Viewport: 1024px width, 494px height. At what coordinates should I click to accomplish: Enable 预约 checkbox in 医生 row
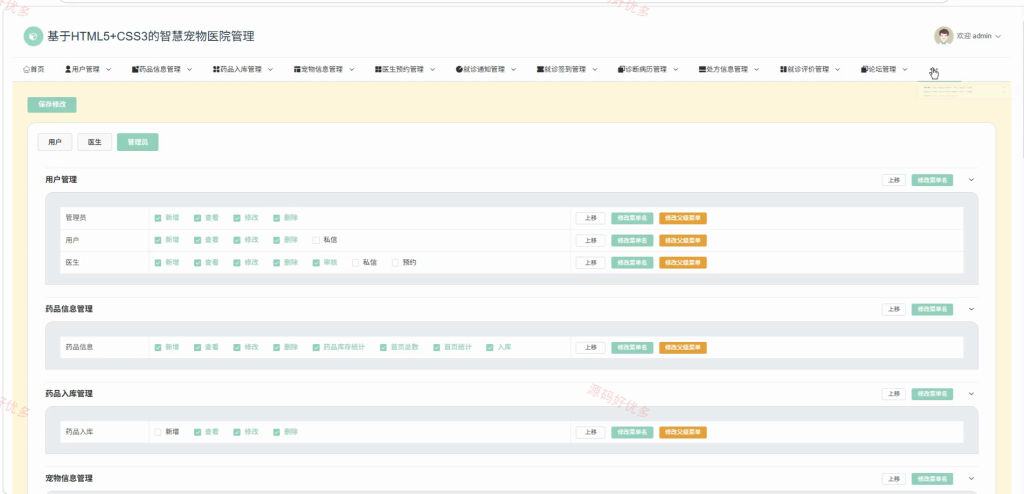[x=395, y=263]
